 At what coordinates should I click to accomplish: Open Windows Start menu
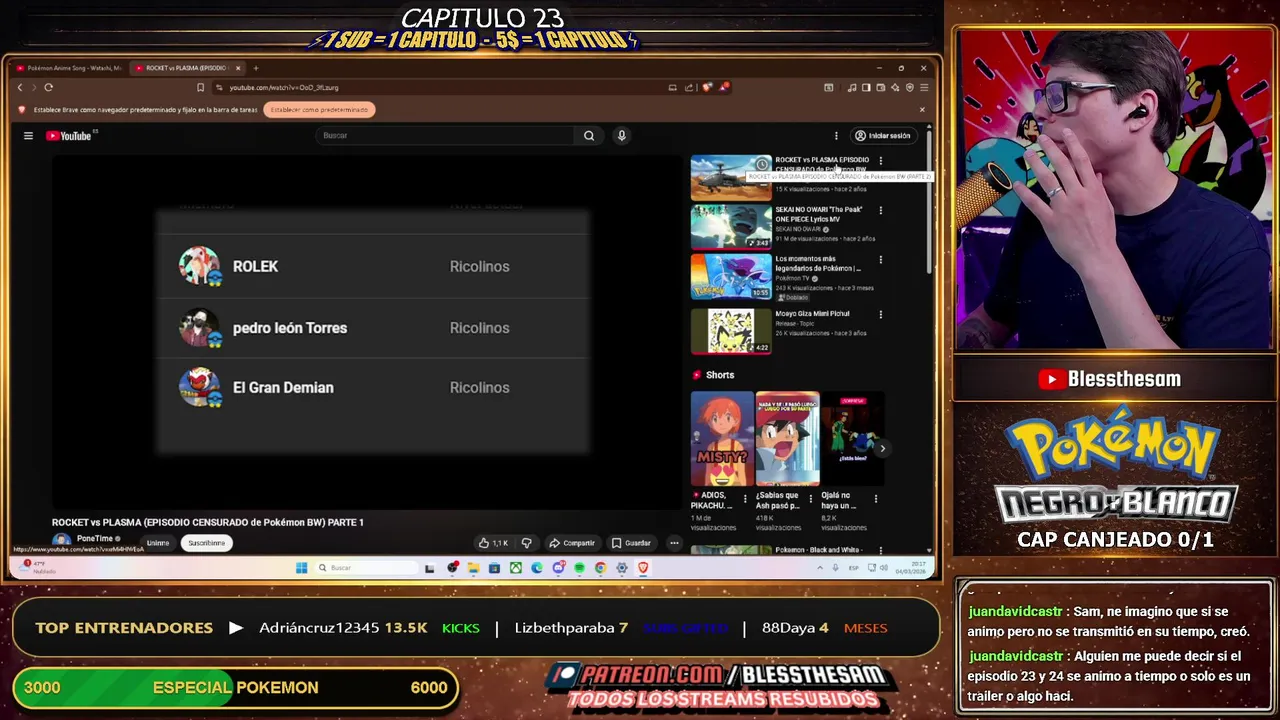point(301,568)
